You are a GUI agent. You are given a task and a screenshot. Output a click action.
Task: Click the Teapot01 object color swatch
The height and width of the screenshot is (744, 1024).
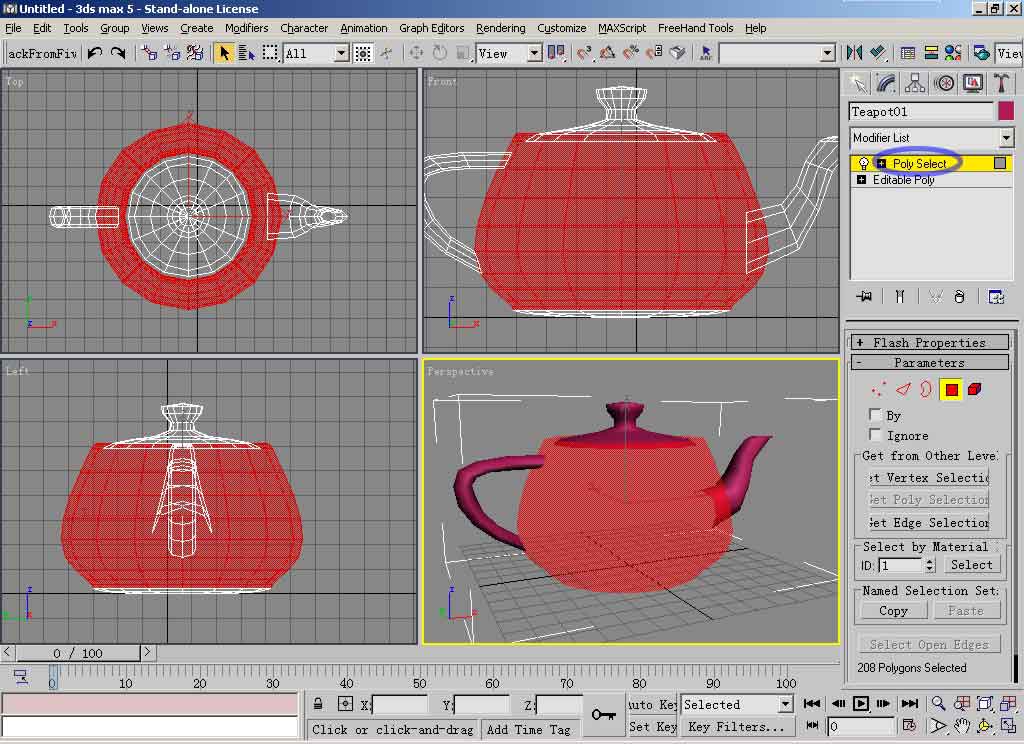[1005, 111]
